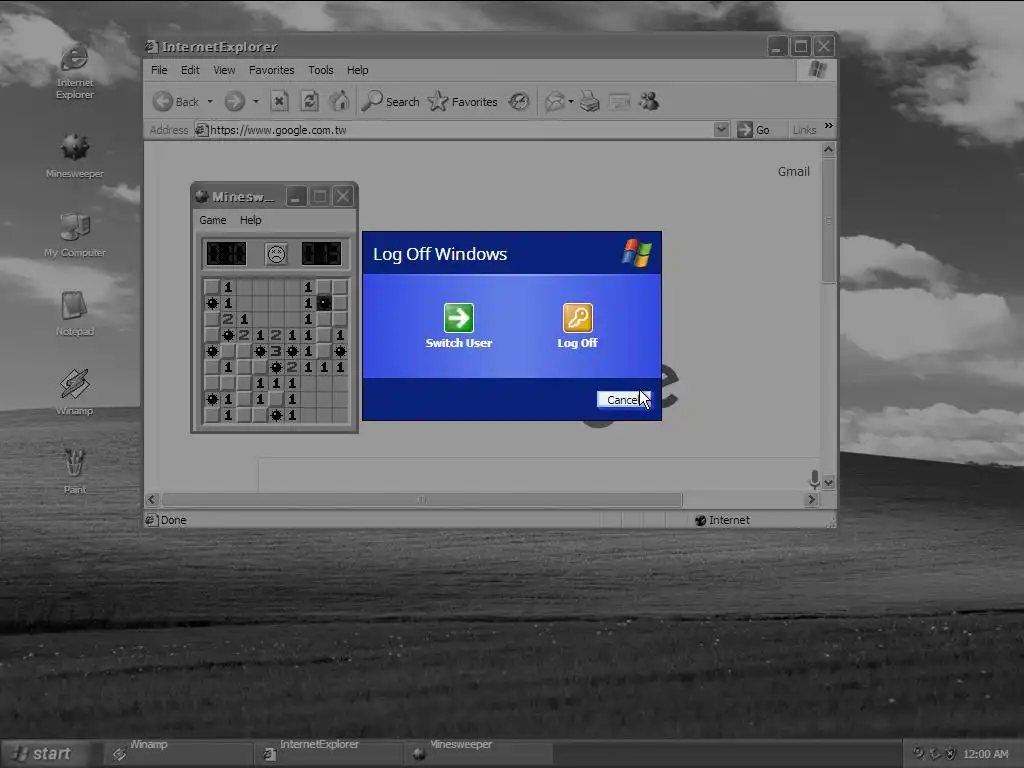The width and height of the screenshot is (1024, 768).
Task: Click the taskbar clock showing 12:00 AM
Action: (x=985, y=754)
